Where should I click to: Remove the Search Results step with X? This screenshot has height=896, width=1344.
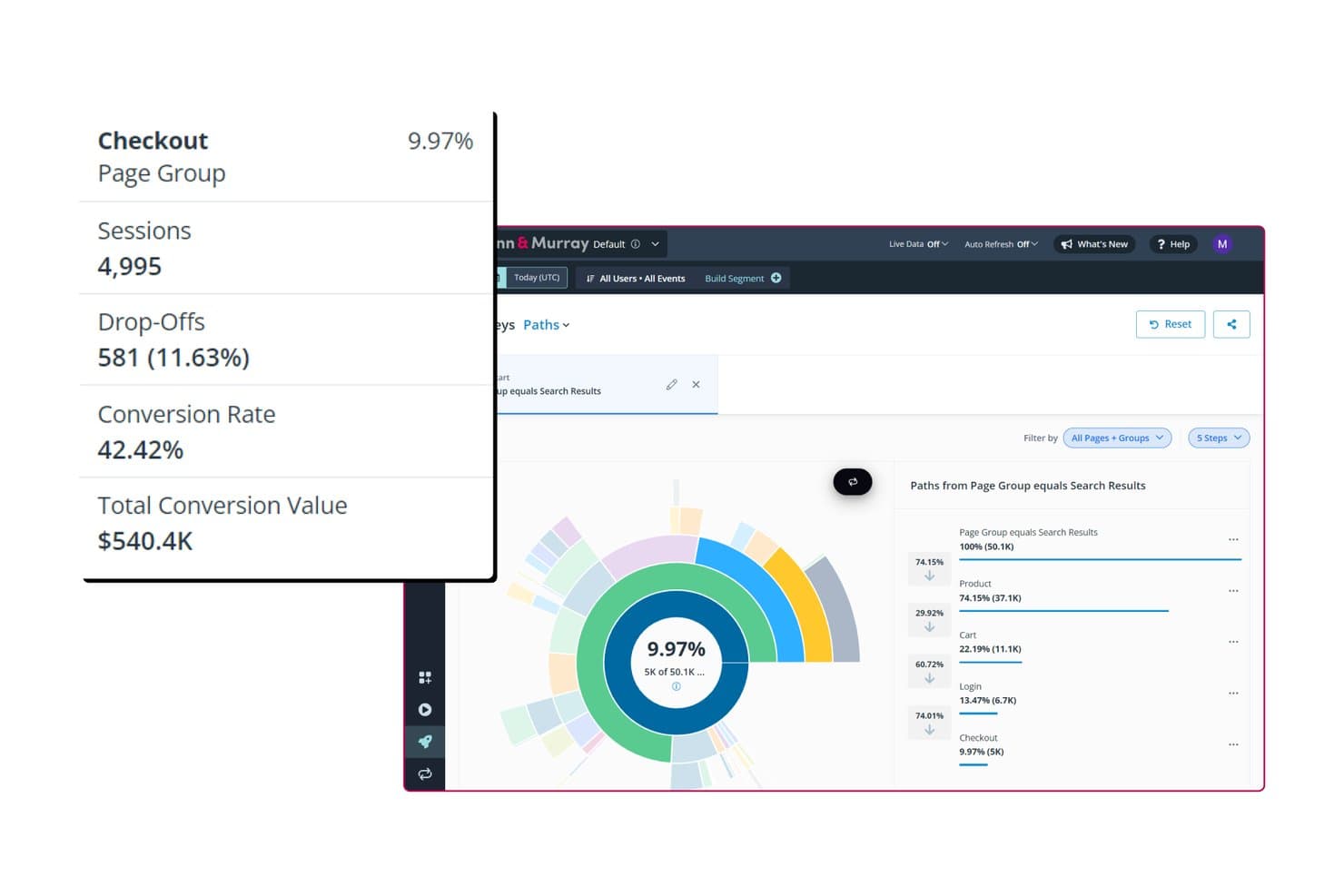pos(696,385)
